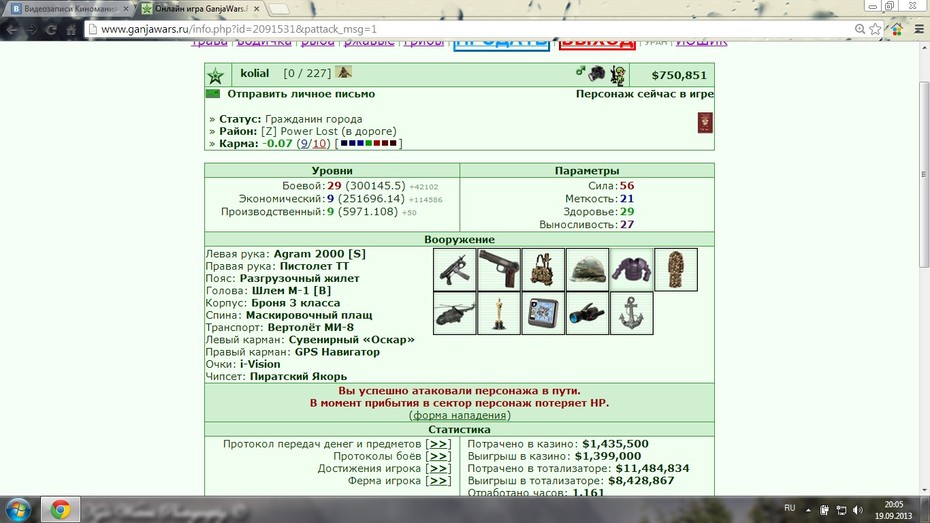Viewport: 930px width, 523px height.
Task: Click the рыба menu link
Action: tap(318, 42)
